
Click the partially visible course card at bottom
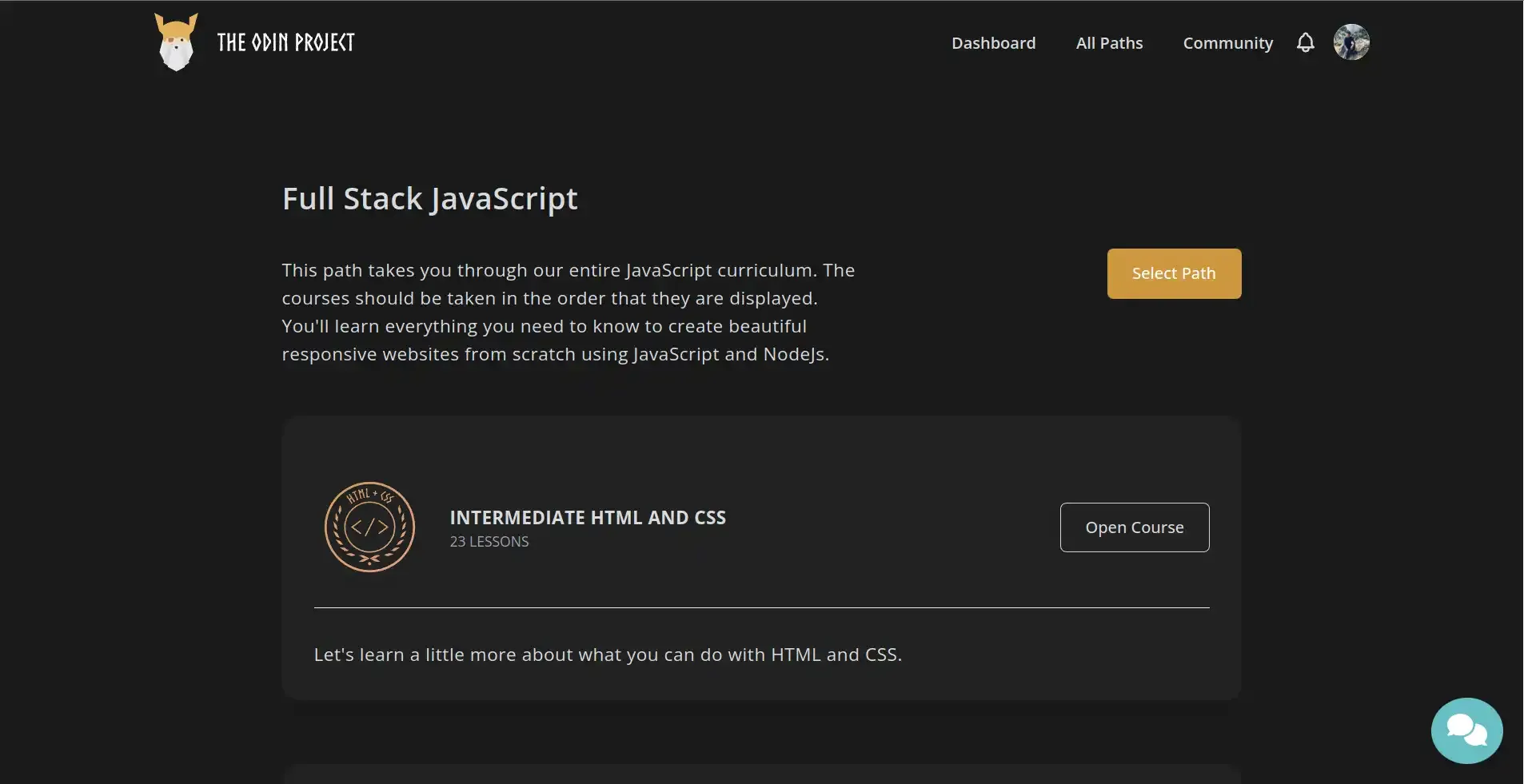[761, 777]
